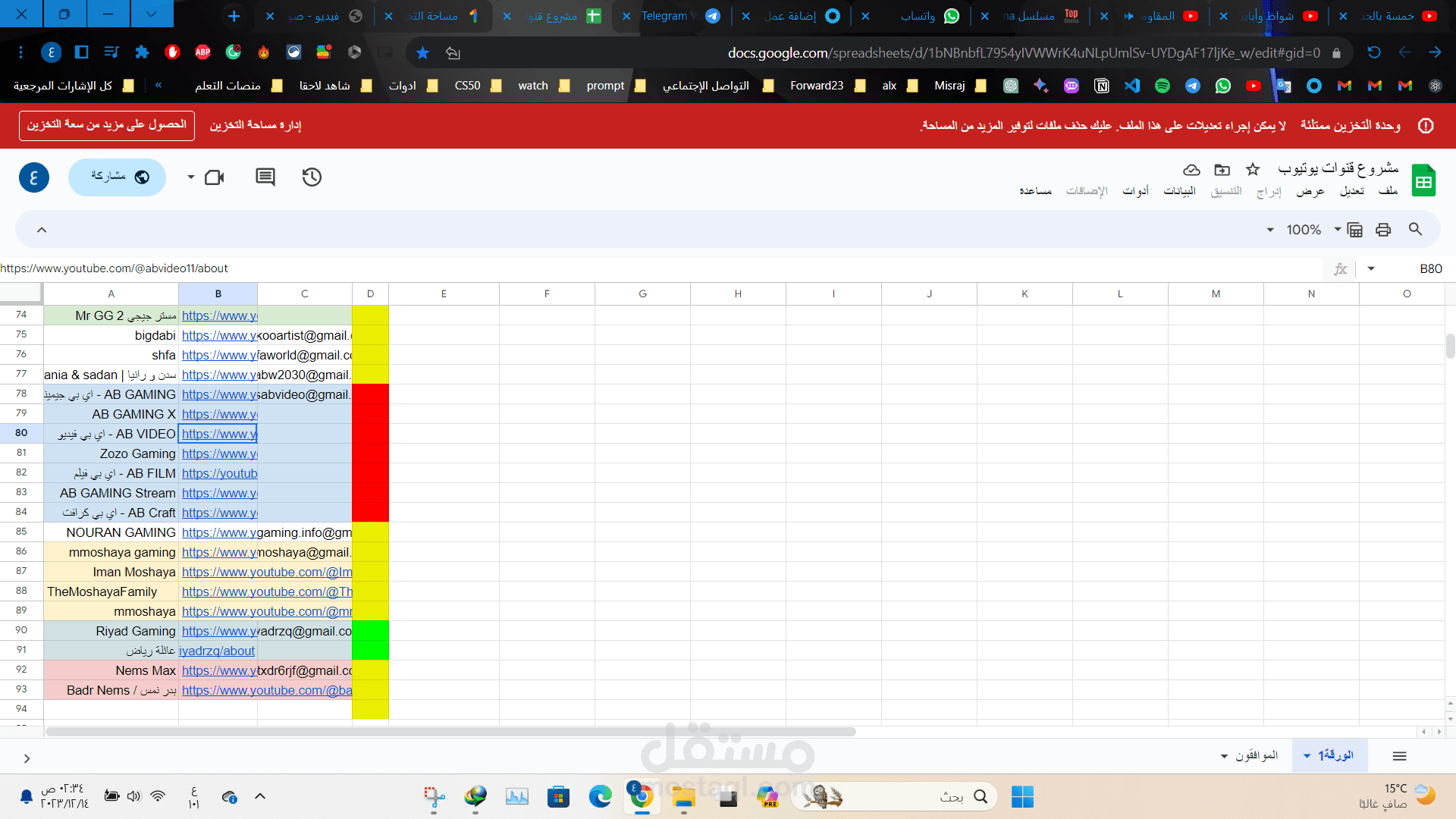Click move to folder icon
This screenshot has height=819, width=1456.
[1222, 170]
